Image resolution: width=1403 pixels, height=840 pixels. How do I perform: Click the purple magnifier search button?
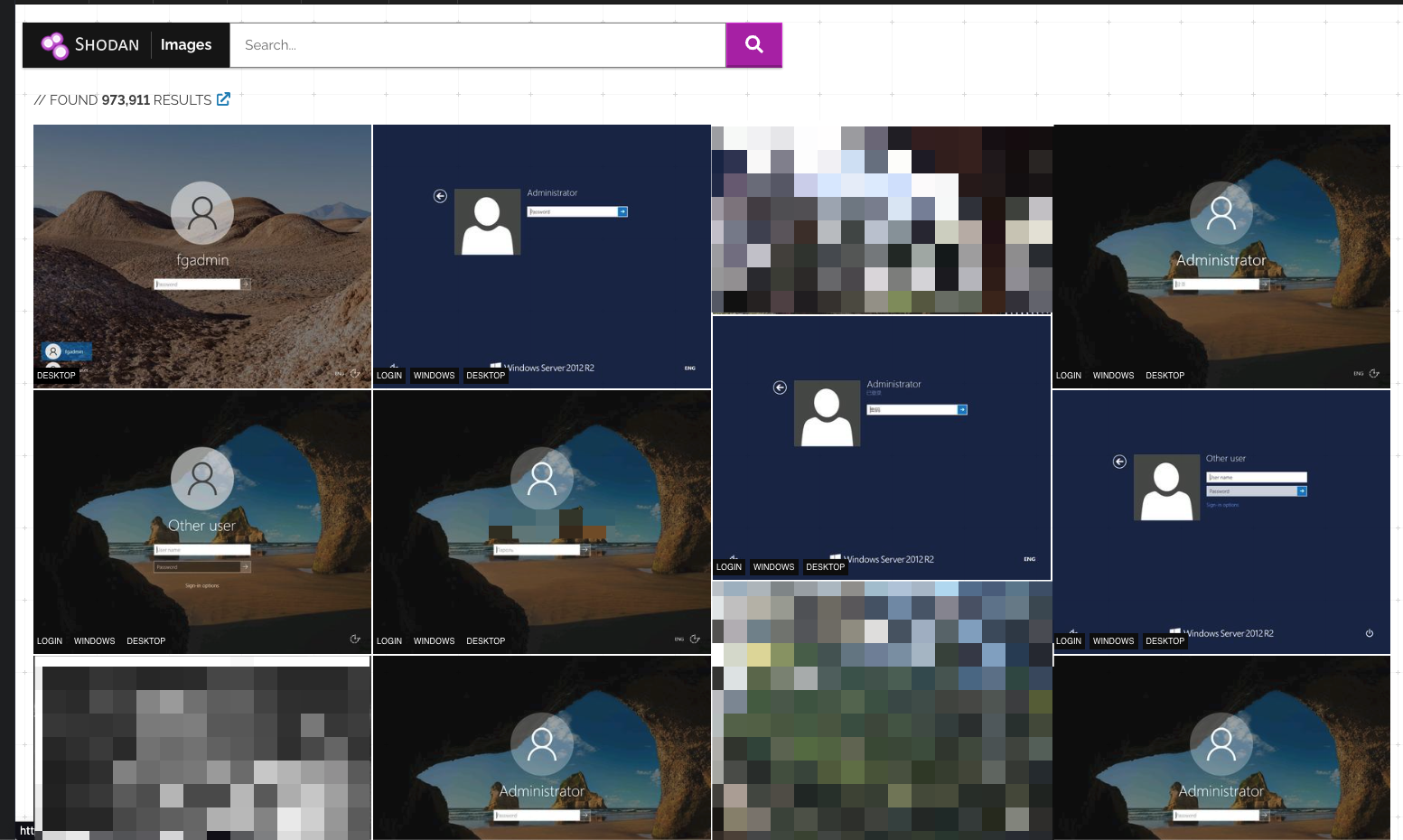click(754, 45)
